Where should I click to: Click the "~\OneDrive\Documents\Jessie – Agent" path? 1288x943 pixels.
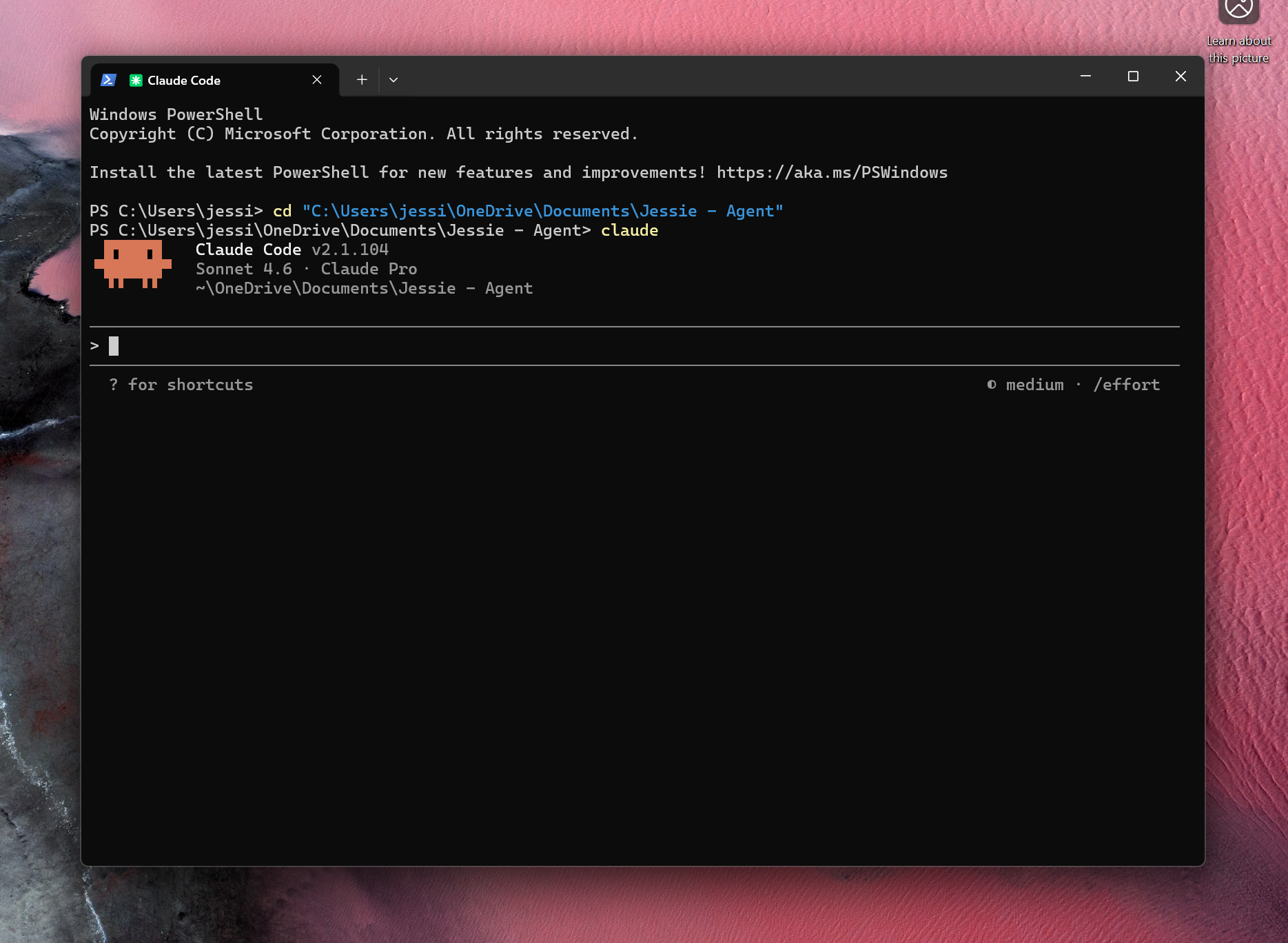coord(365,288)
